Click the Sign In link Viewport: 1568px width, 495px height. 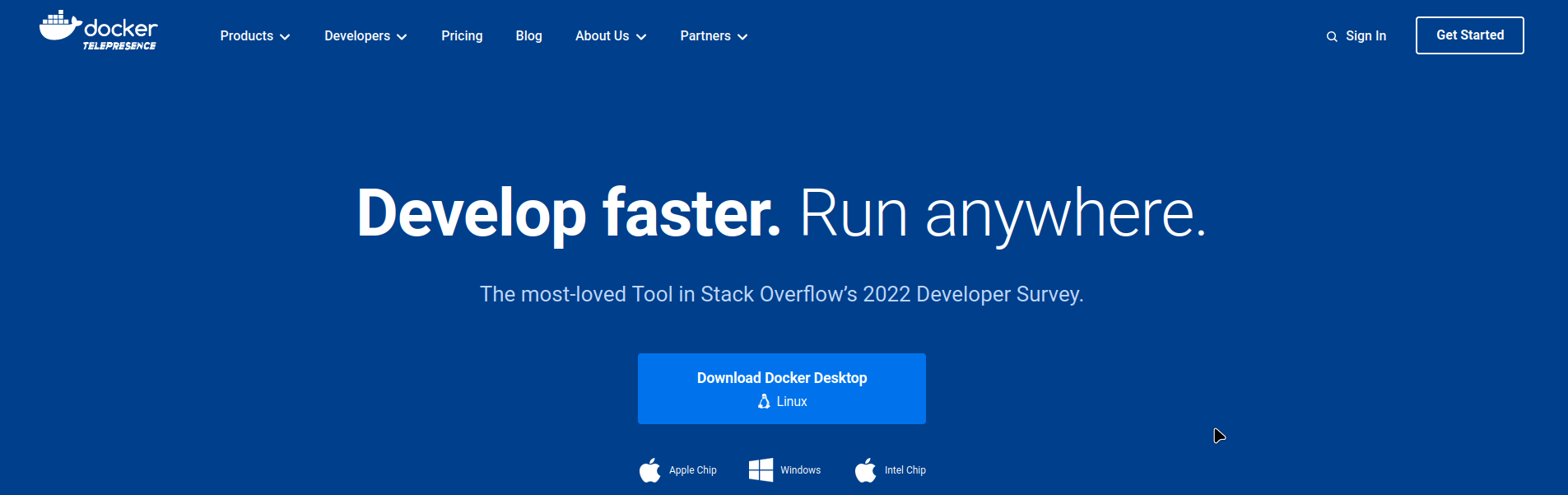coord(1366,36)
